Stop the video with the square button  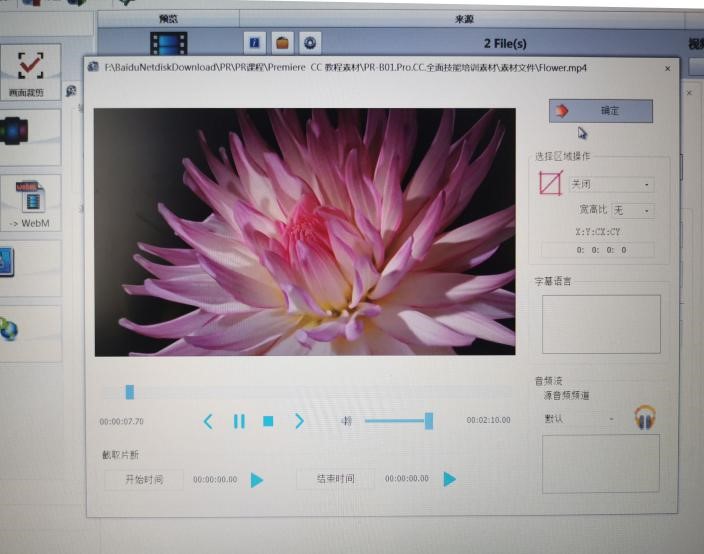coord(268,421)
